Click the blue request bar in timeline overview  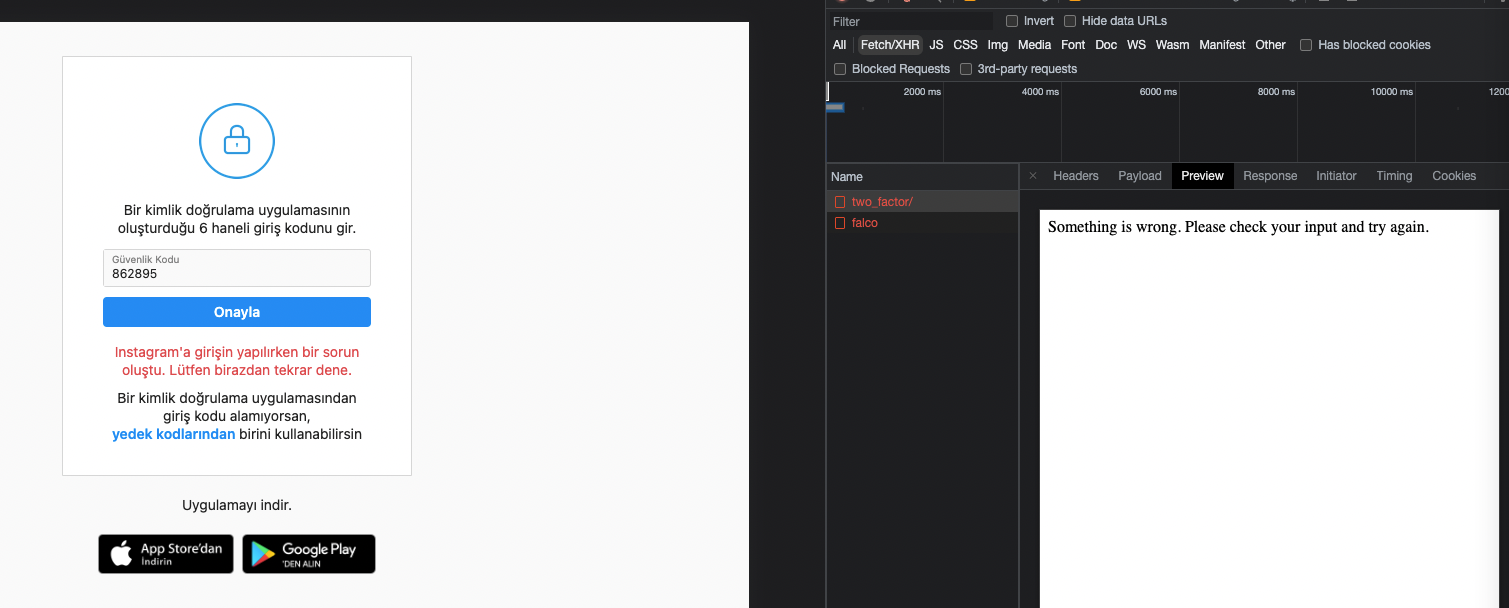tap(835, 107)
